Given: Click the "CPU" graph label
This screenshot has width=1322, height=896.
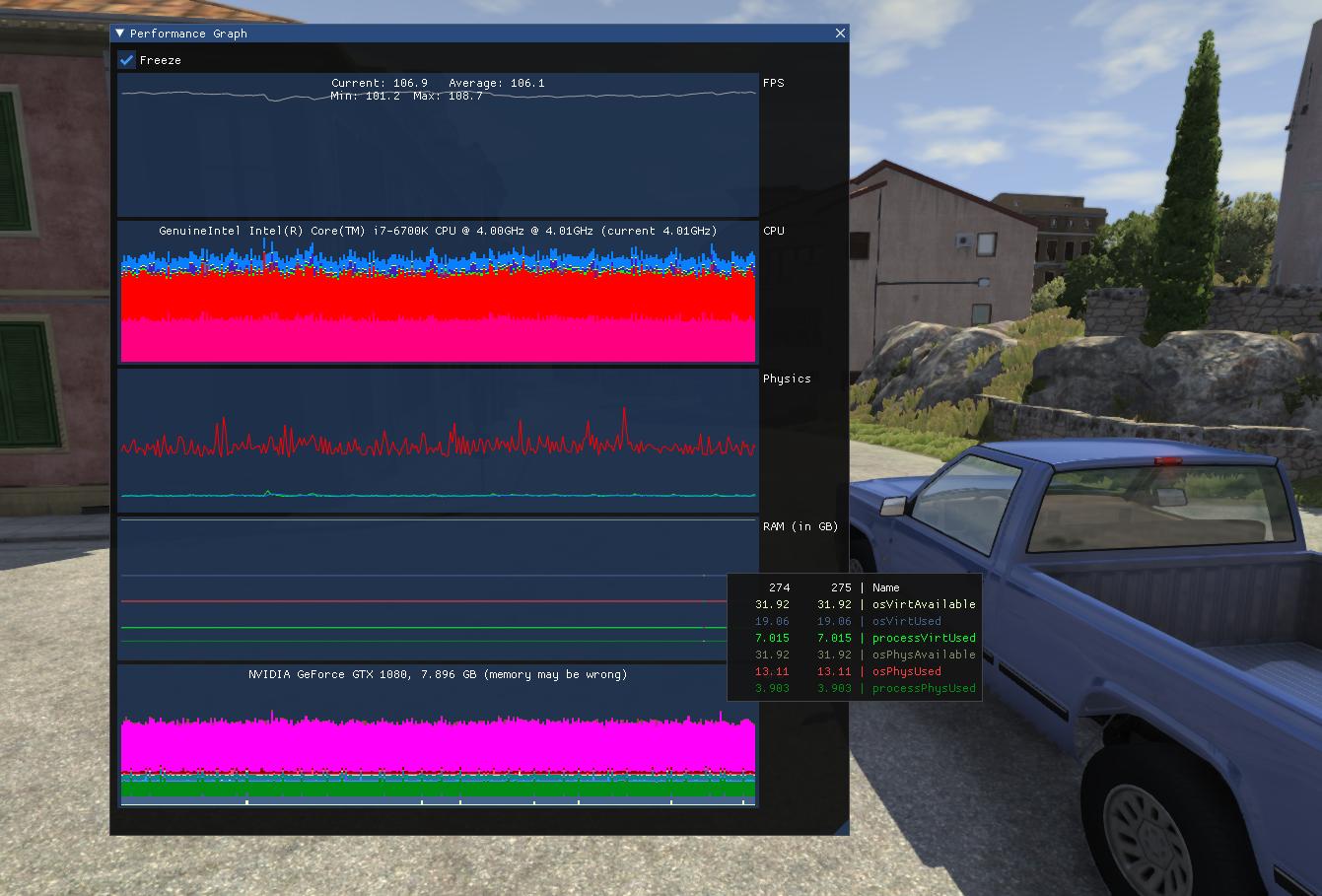Looking at the screenshot, I should (774, 231).
